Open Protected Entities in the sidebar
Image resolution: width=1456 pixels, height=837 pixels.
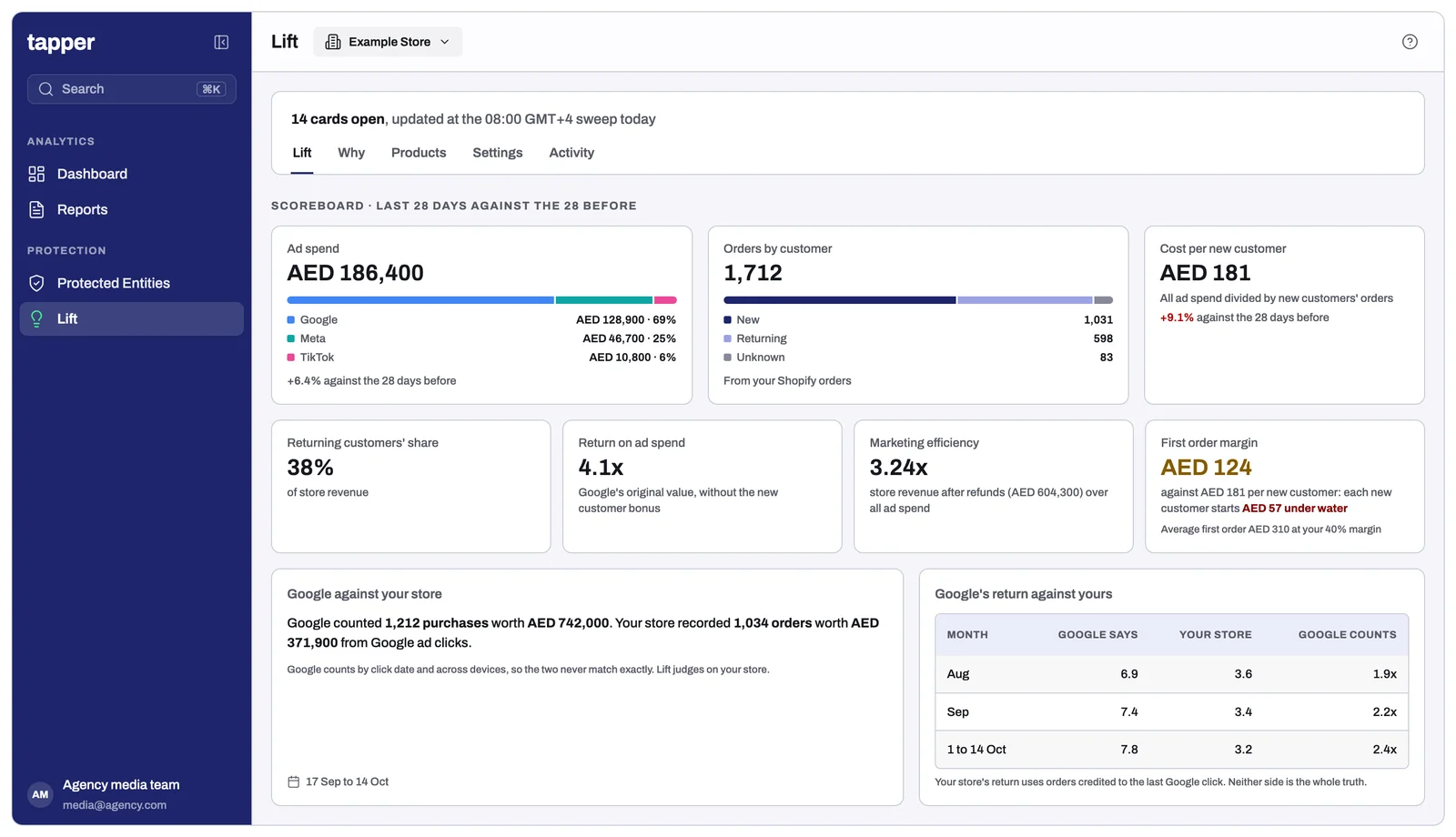pyautogui.click(x=132, y=283)
